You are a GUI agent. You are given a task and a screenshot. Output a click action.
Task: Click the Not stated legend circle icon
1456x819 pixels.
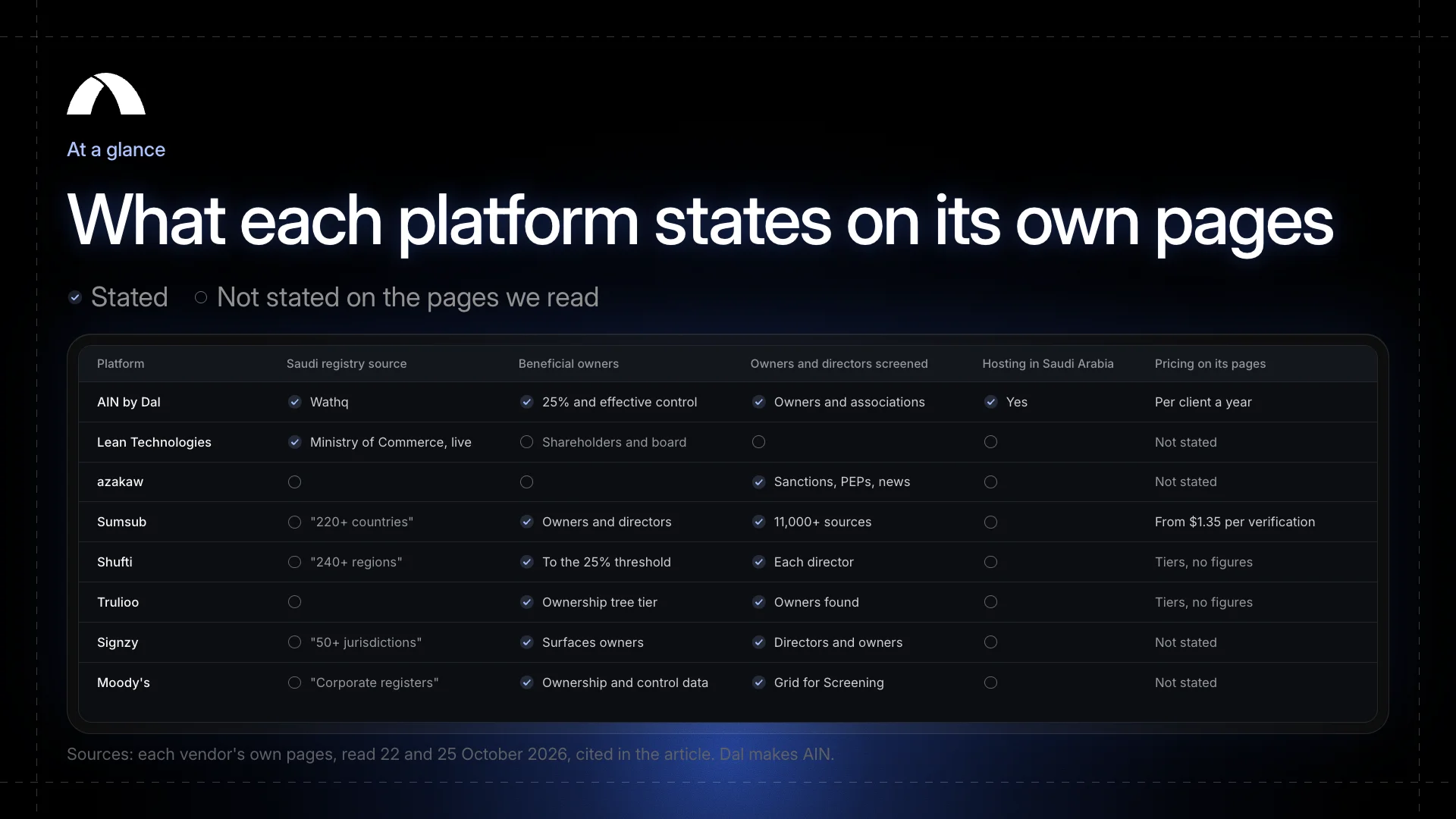201,297
